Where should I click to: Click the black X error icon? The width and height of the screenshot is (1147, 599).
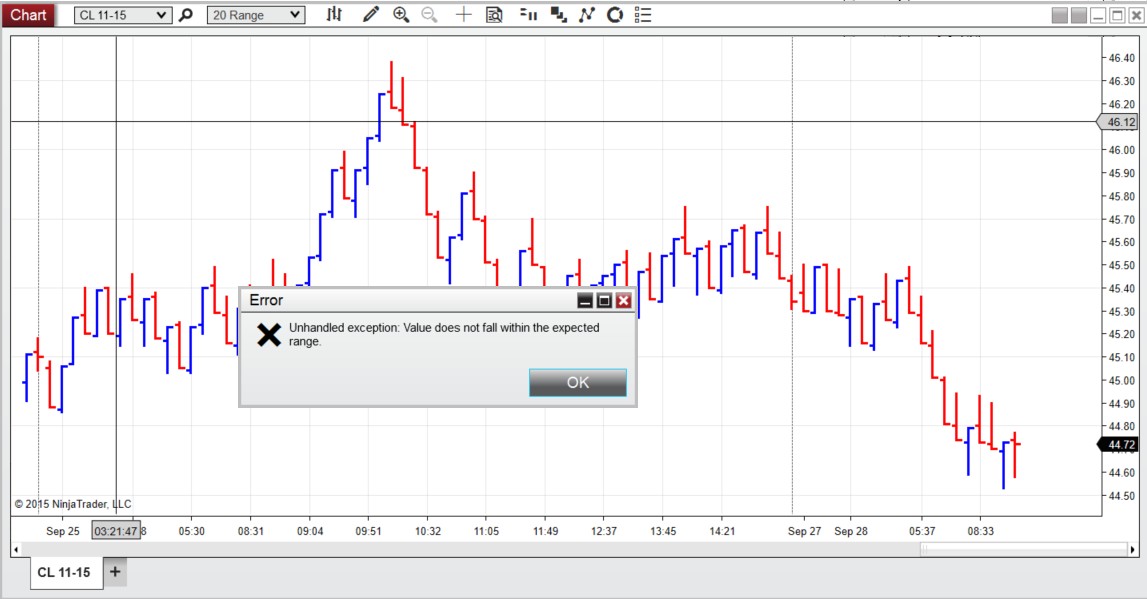[268, 335]
